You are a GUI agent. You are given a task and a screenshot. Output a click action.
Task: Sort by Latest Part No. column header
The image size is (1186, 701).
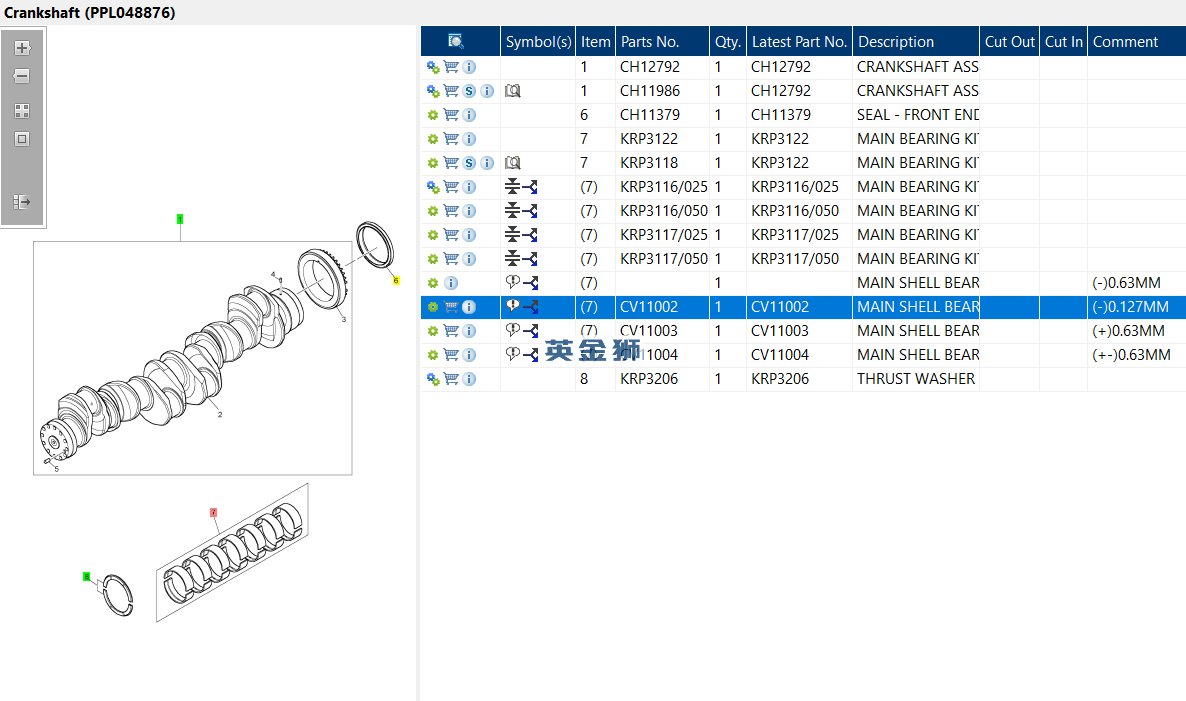click(799, 42)
